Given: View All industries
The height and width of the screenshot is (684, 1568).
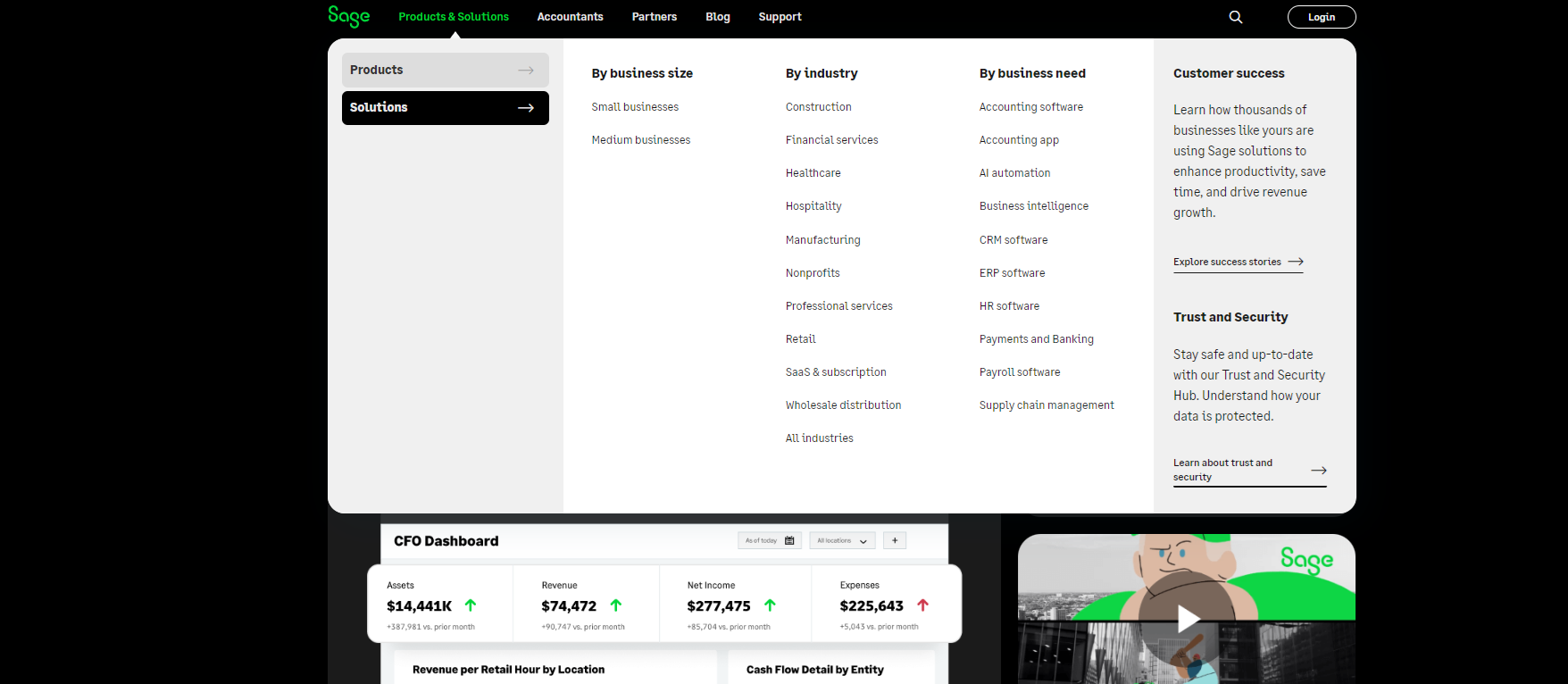Looking at the screenshot, I should pos(820,438).
